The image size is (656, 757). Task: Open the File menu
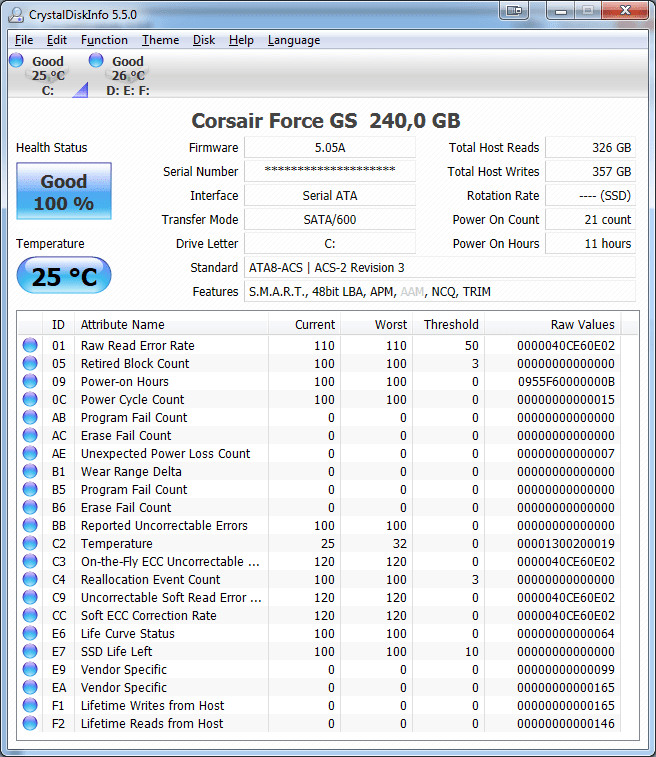[x=24, y=40]
